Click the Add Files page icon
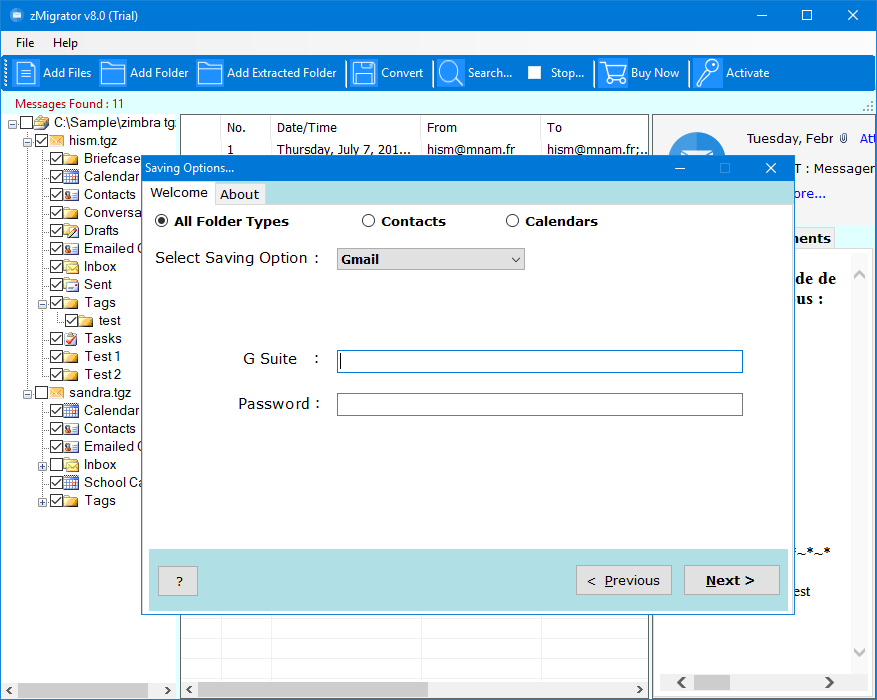 [26, 73]
